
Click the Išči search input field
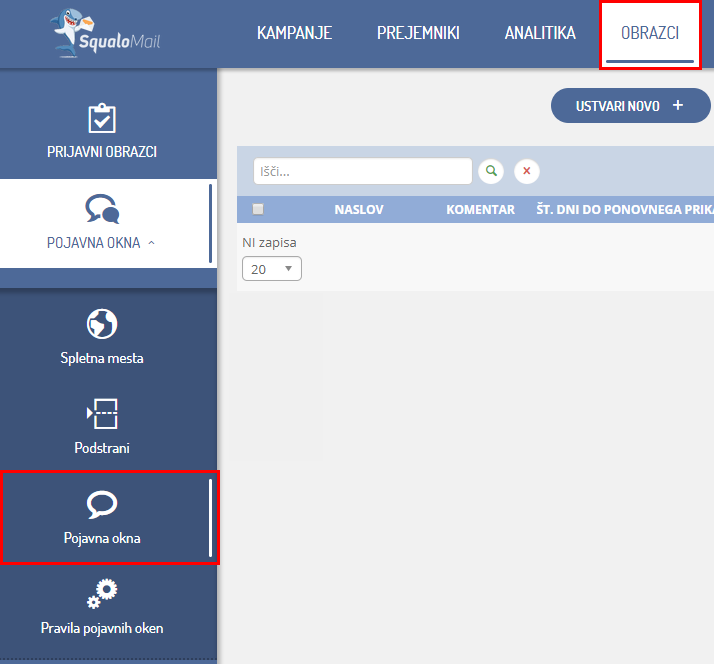coord(362,171)
